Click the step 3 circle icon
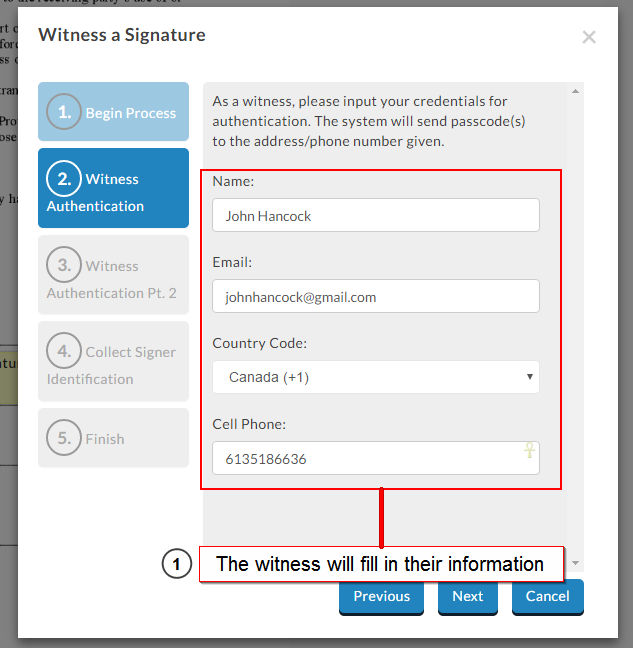The image size is (633, 648). pyautogui.click(x=64, y=265)
